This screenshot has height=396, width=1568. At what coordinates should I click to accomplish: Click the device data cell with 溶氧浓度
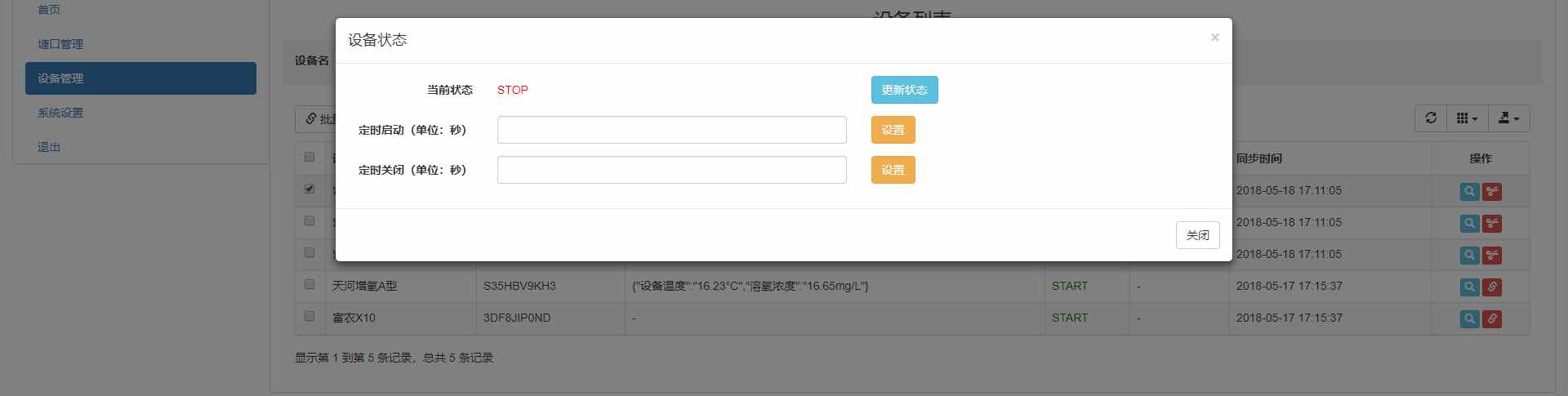tap(835, 287)
